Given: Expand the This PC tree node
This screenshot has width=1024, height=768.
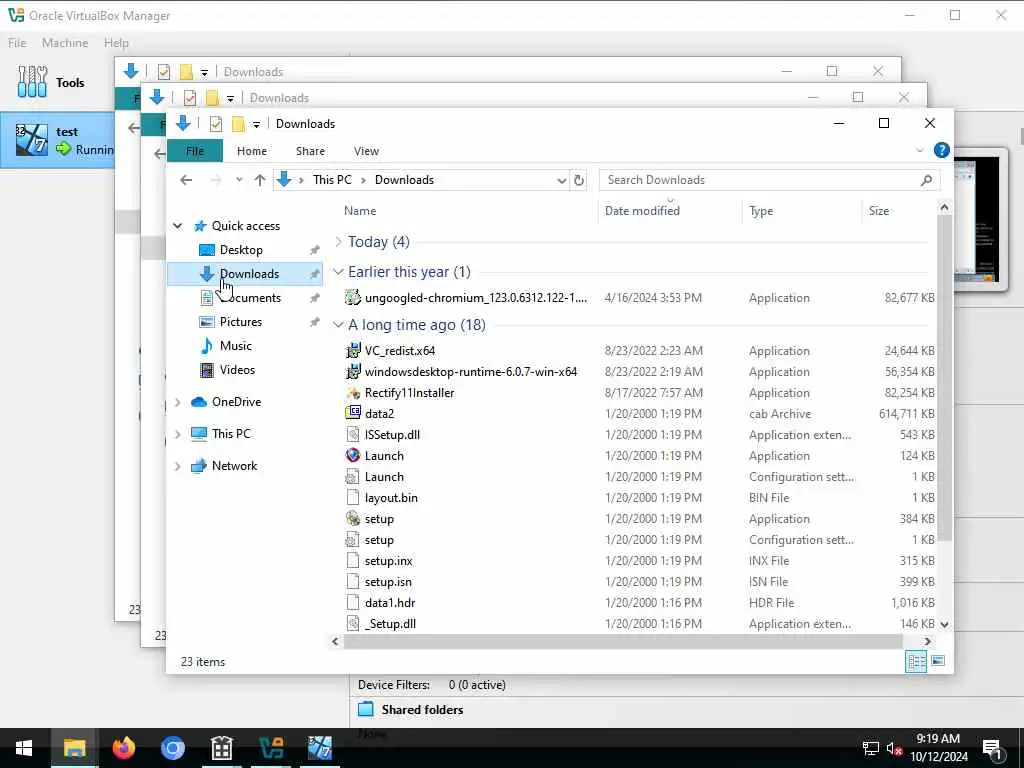Looking at the screenshot, I should pos(177,434).
